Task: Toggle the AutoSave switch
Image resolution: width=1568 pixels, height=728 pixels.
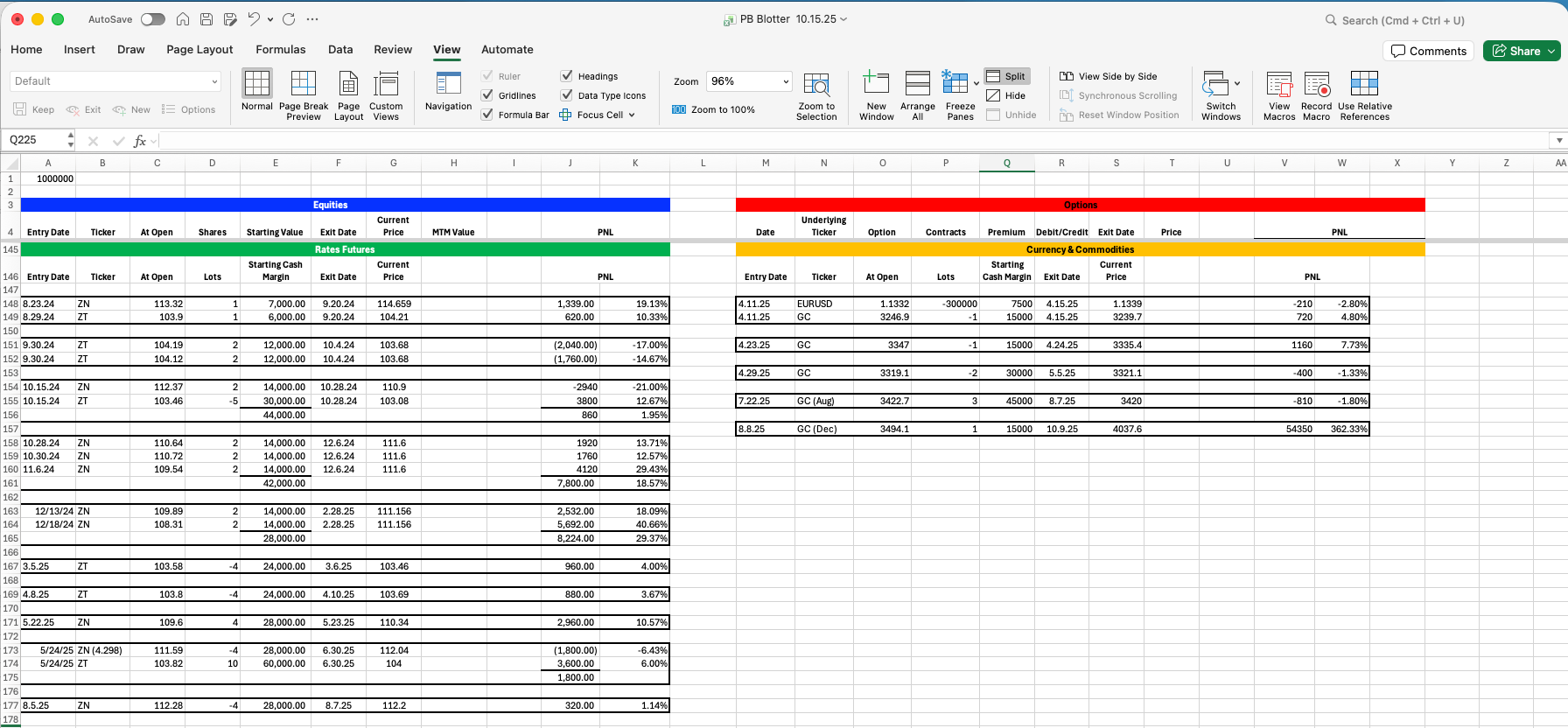Action: [x=153, y=19]
